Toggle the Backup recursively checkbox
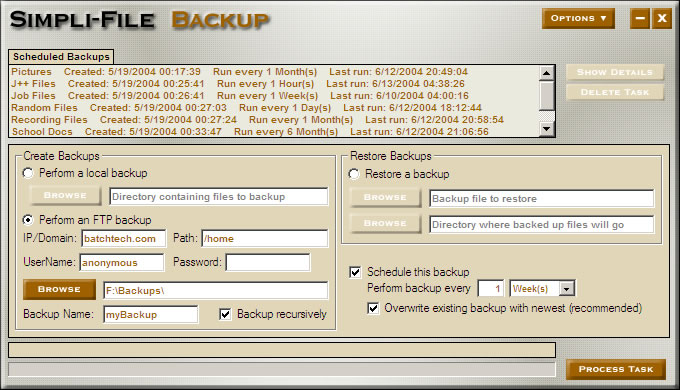The height and width of the screenshot is (390, 680). tap(225, 314)
